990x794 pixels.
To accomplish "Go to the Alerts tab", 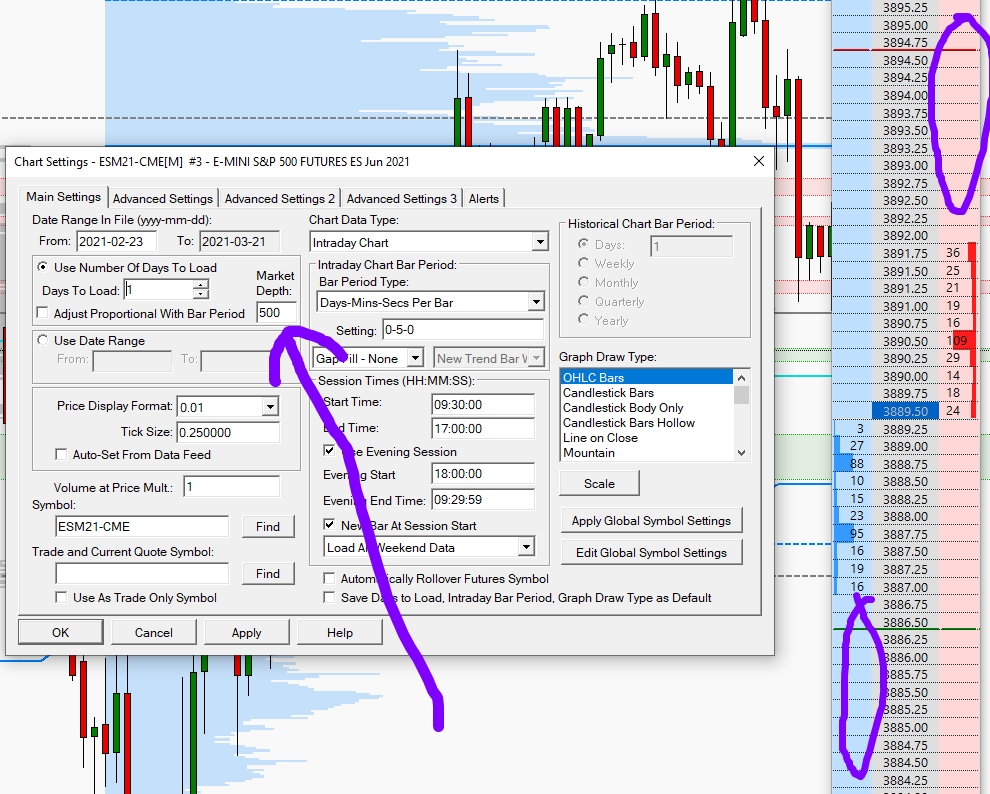I will click(x=484, y=198).
